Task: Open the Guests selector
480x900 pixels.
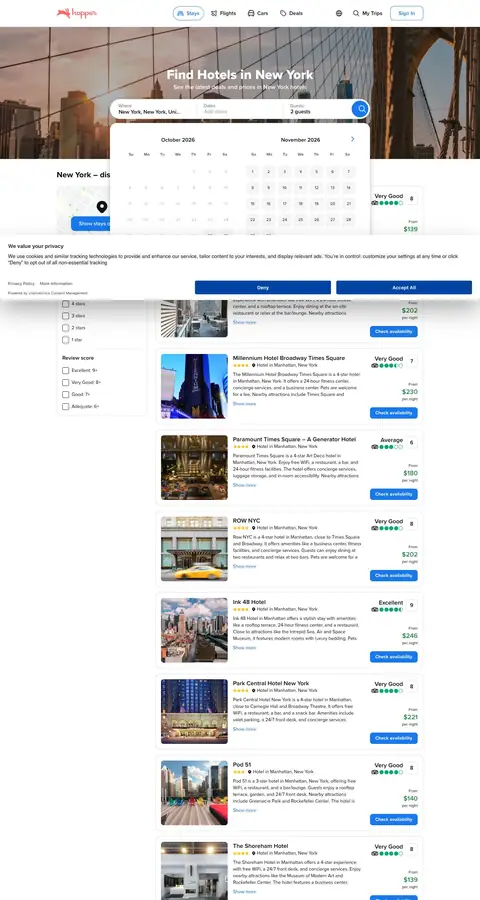Action: pos(317,109)
